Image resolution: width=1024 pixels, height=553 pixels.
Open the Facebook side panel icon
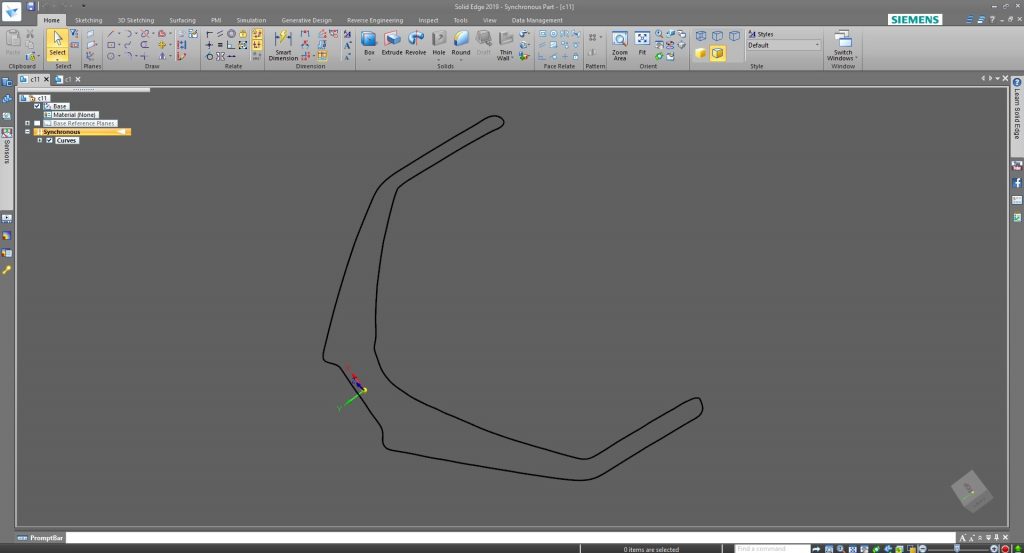click(1017, 183)
